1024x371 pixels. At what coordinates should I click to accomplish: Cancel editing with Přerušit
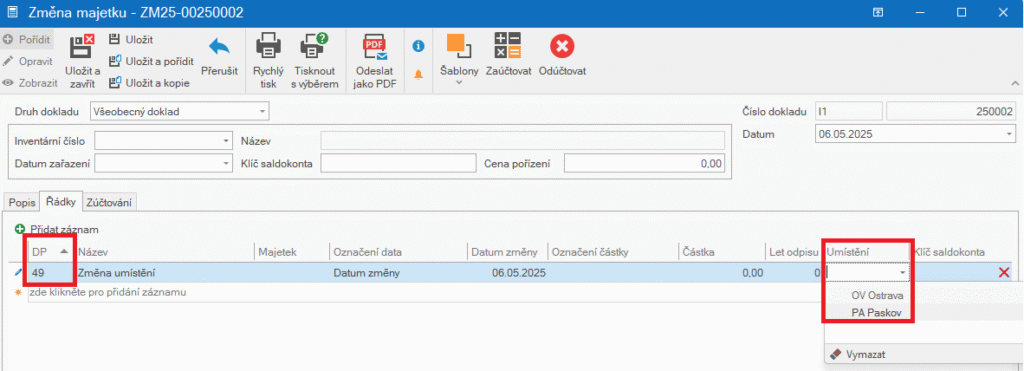219,56
